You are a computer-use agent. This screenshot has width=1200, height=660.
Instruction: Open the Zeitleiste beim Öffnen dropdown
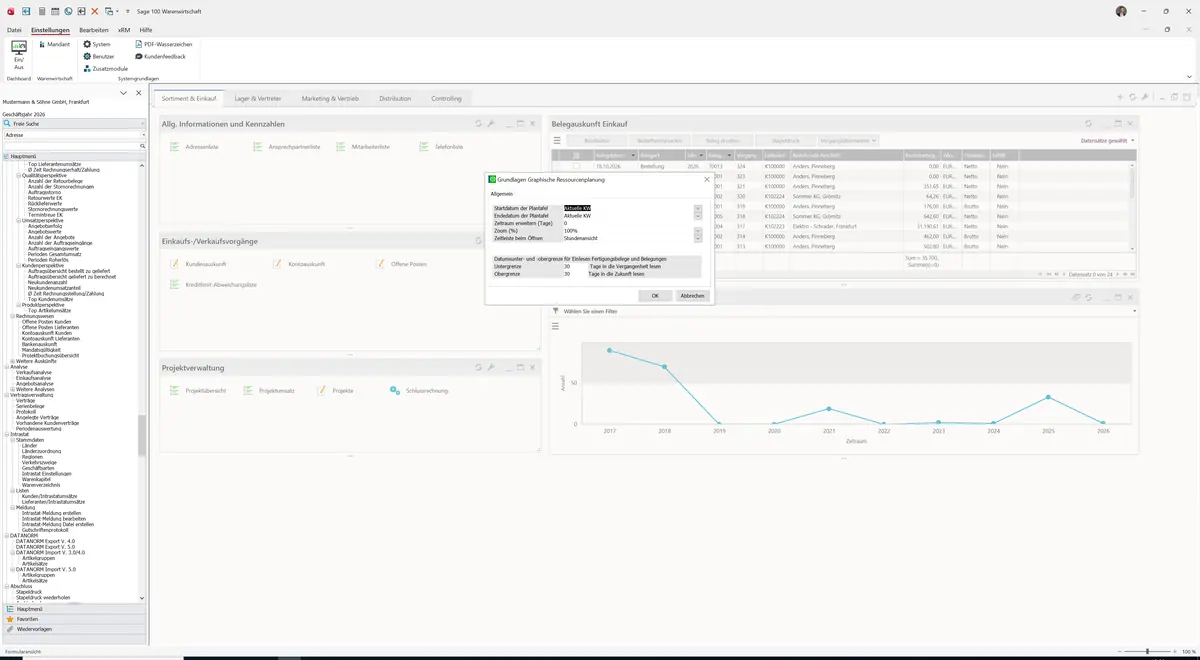click(698, 238)
